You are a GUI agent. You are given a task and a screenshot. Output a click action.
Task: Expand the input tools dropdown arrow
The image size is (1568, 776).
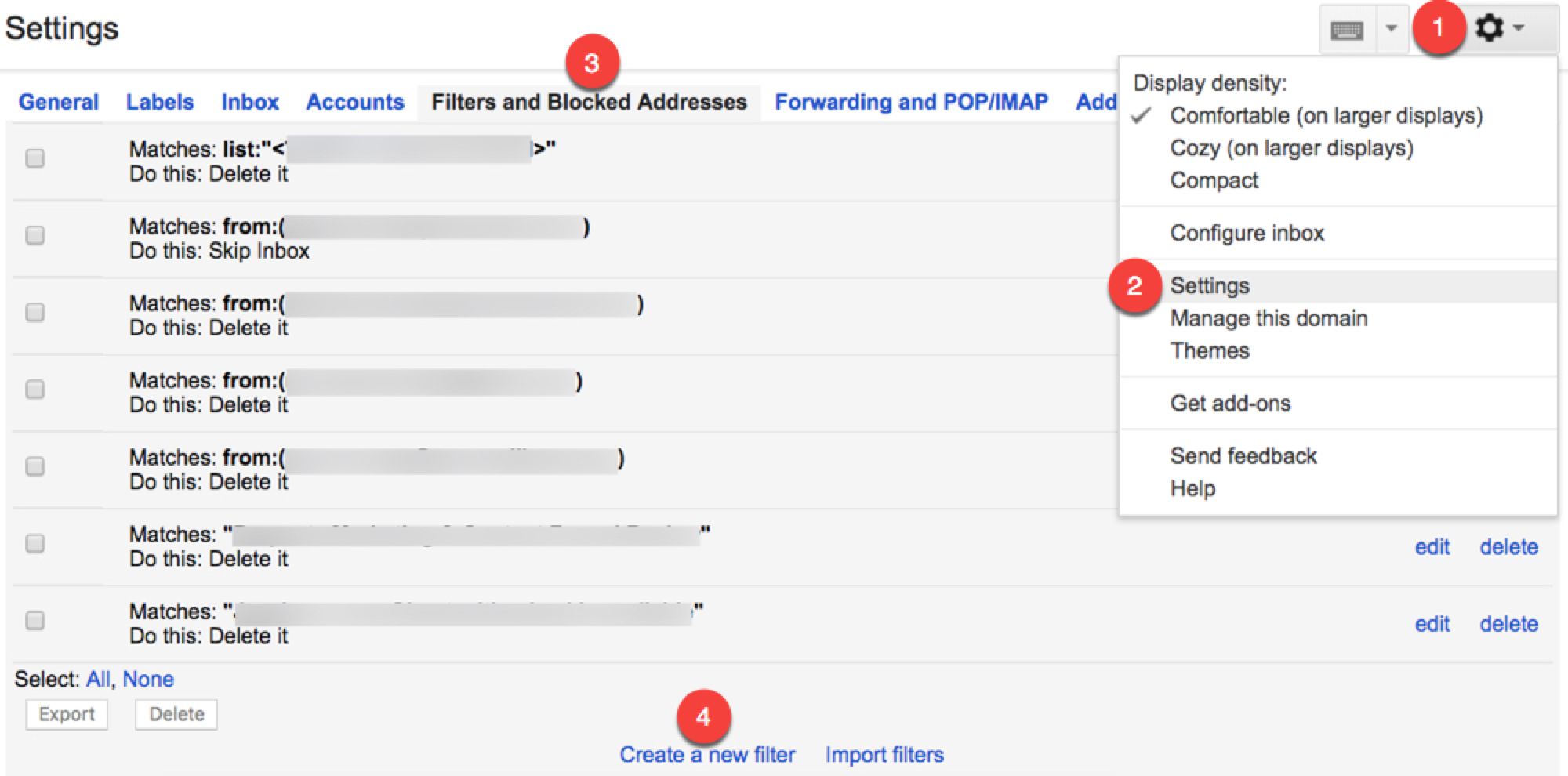pyautogui.click(x=1391, y=29)
